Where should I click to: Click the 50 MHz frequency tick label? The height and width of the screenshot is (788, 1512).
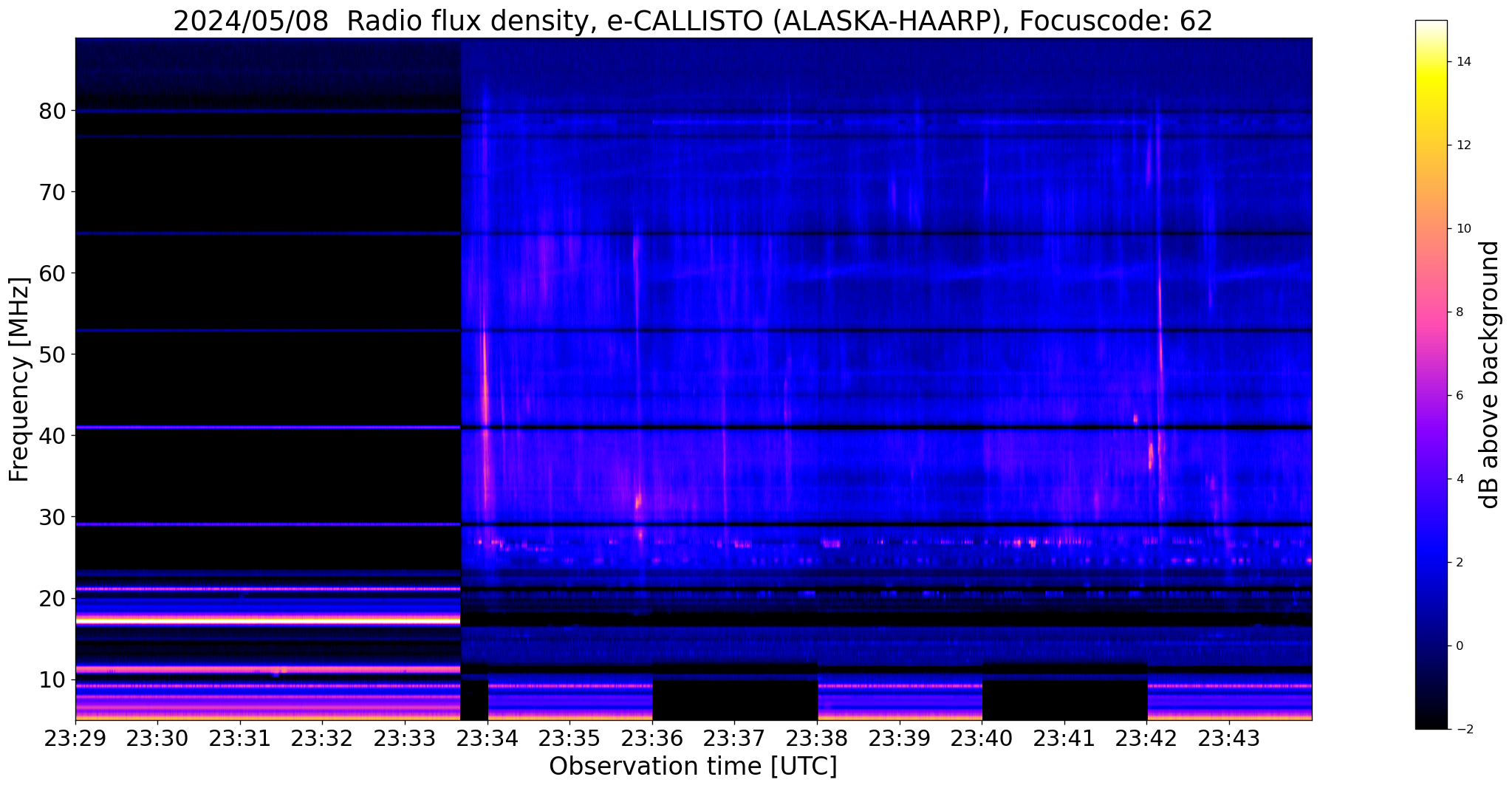click(x=52, y=354)
